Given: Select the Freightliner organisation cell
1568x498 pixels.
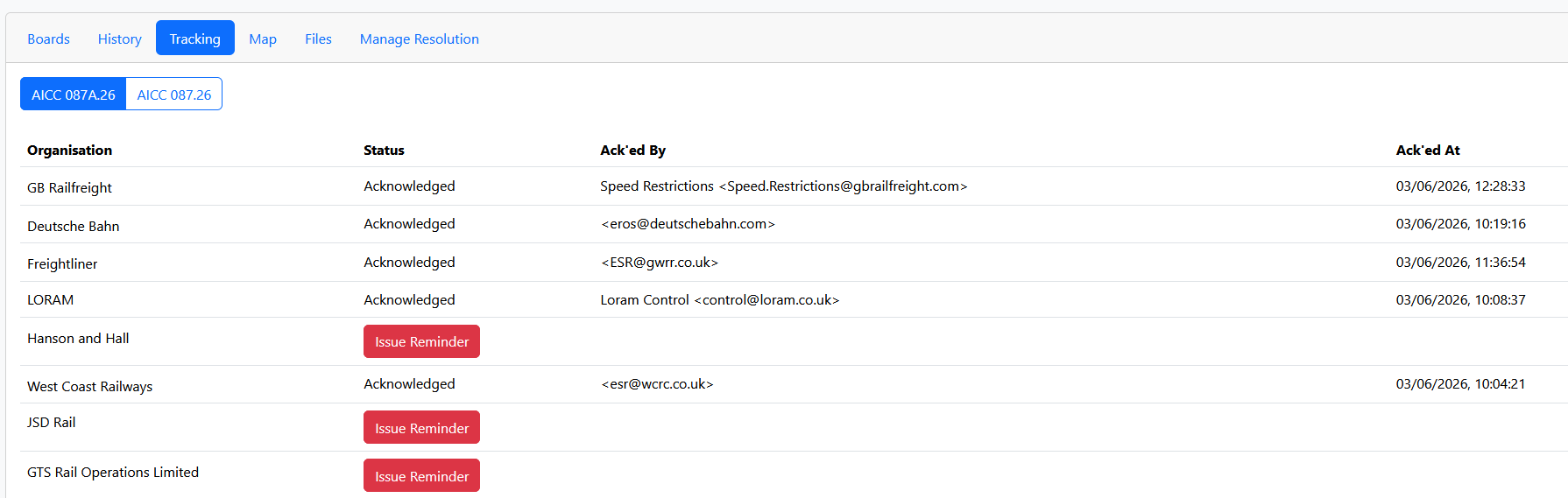Looking at the screenshot, I should [x=62, y=263].
